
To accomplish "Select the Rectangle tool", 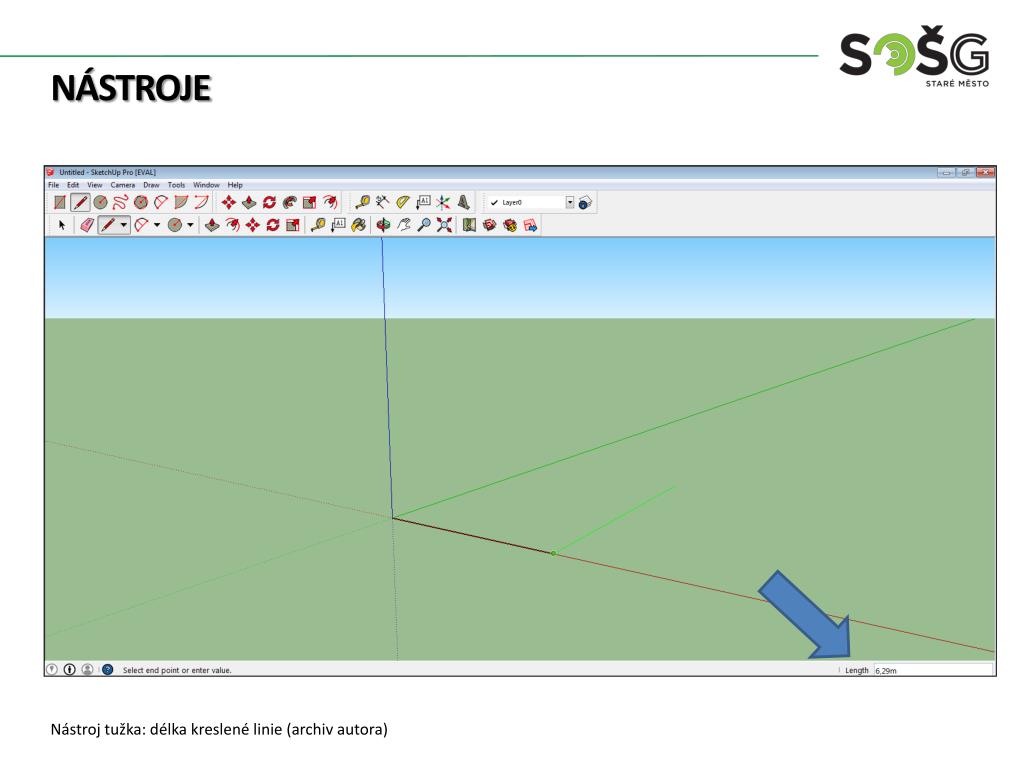I will (59, 202).
